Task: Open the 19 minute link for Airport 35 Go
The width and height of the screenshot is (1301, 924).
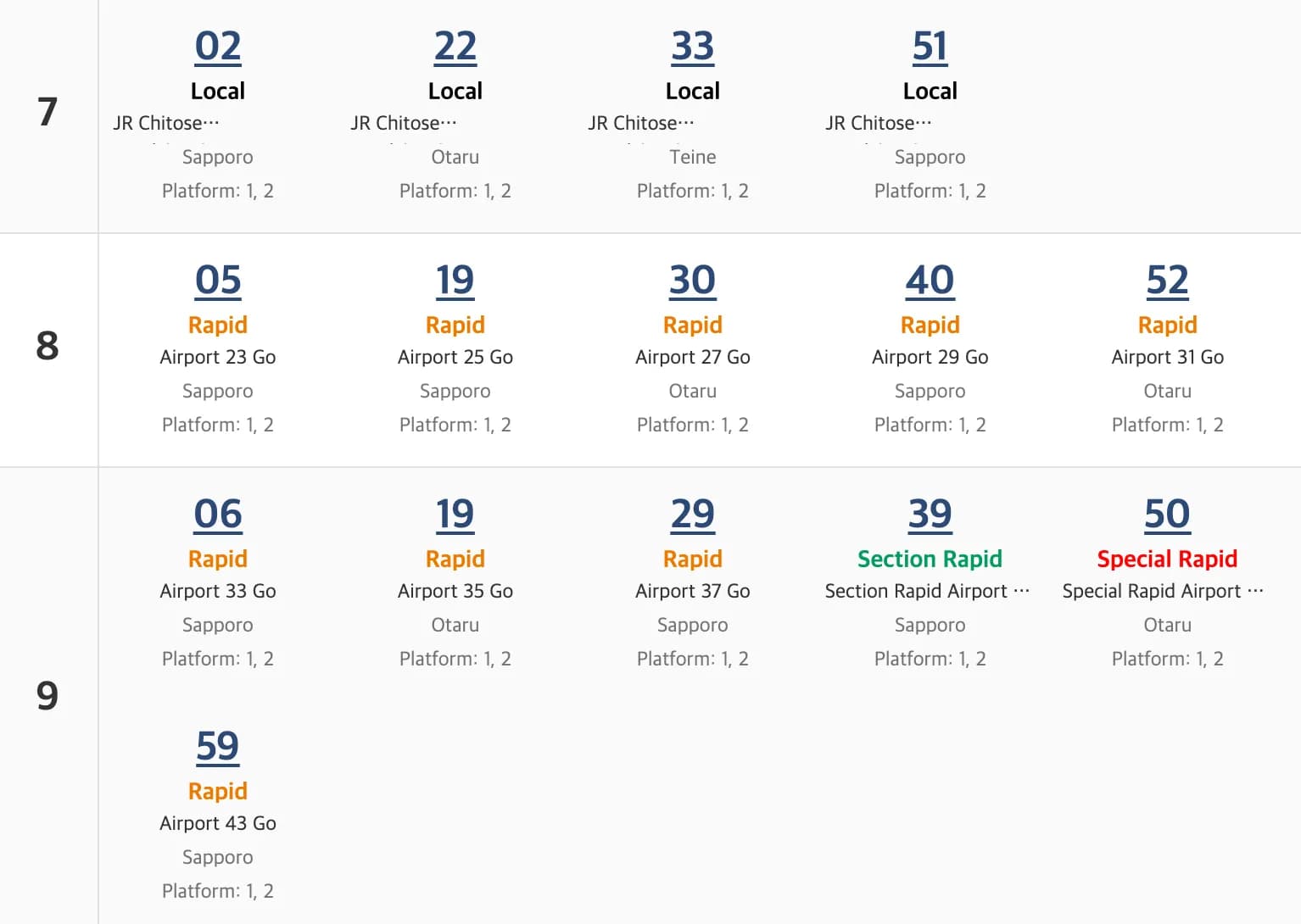Action: (455, 515)
